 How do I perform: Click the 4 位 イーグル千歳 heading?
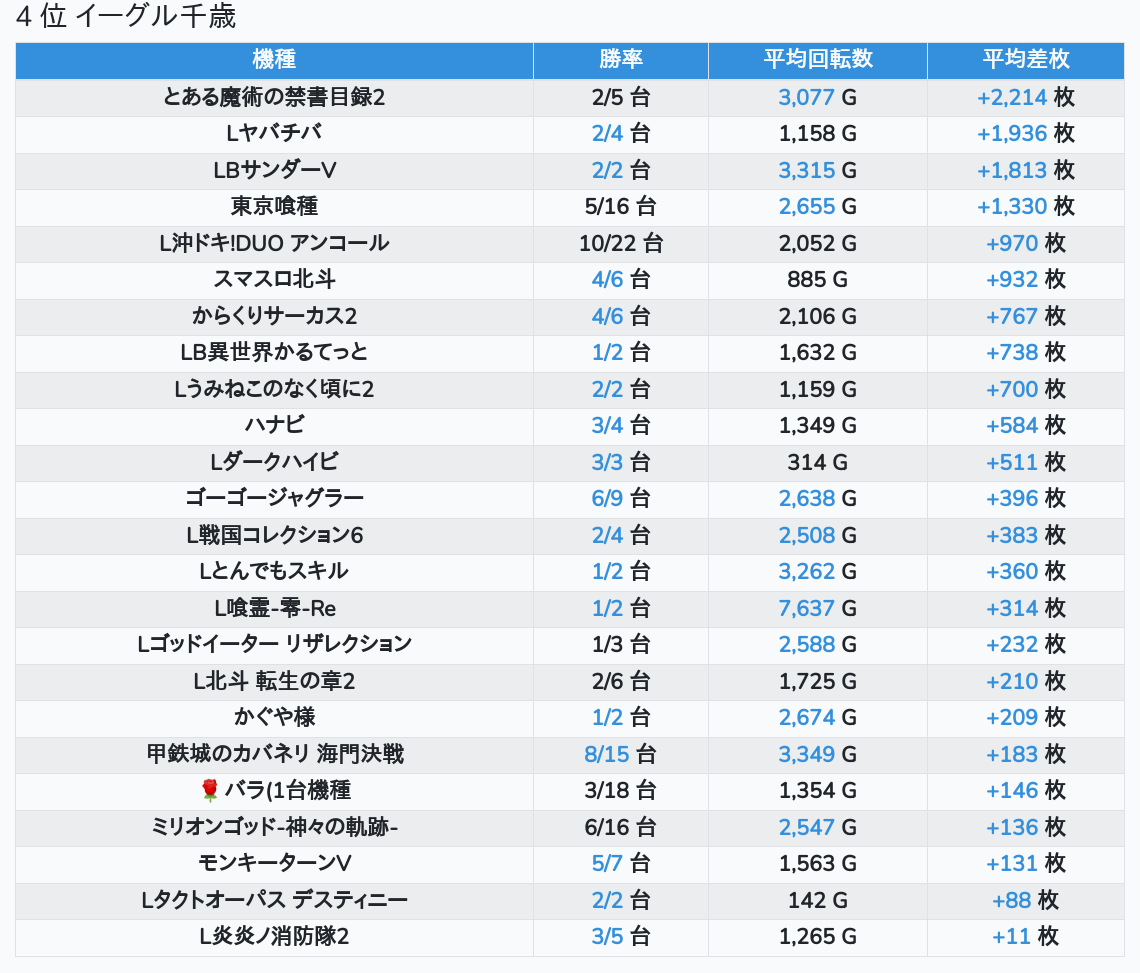click(x=126, y=16)
